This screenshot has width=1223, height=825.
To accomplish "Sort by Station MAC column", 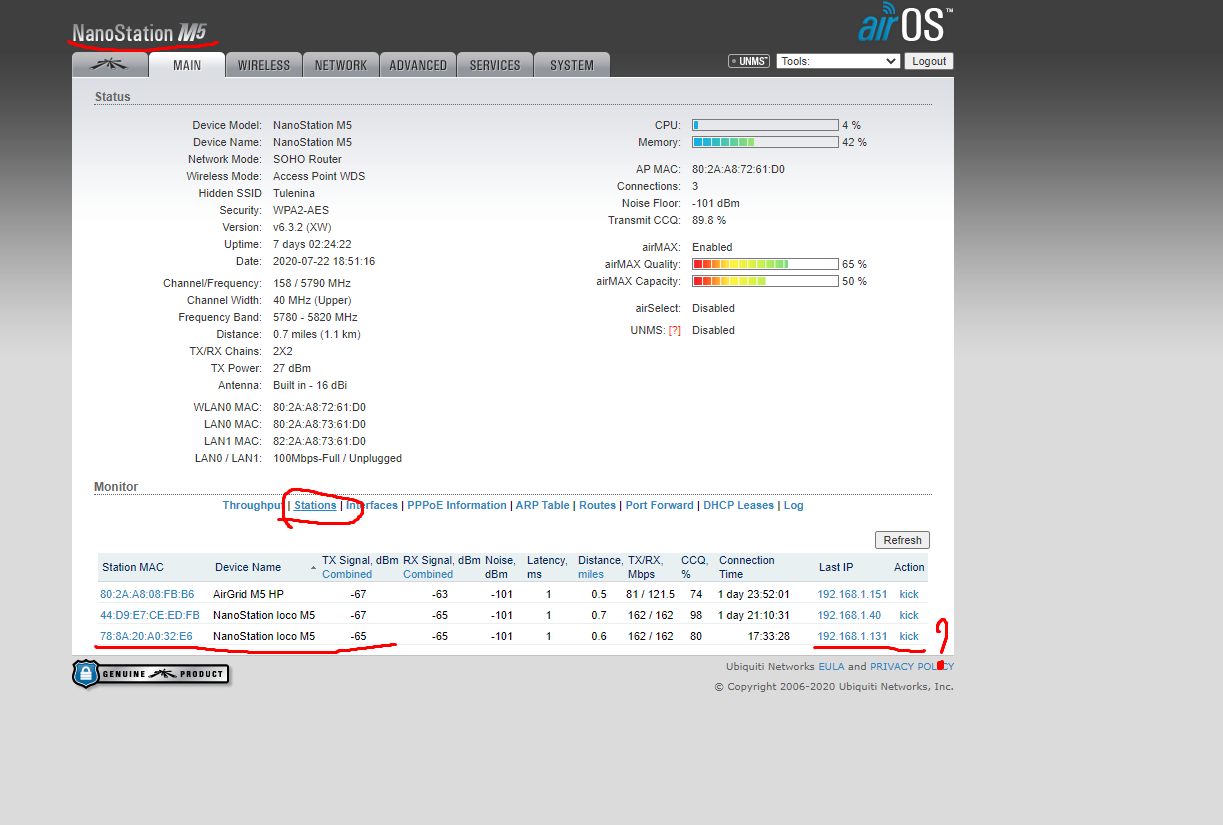I will pyautogui.click(x=133, y=567).
